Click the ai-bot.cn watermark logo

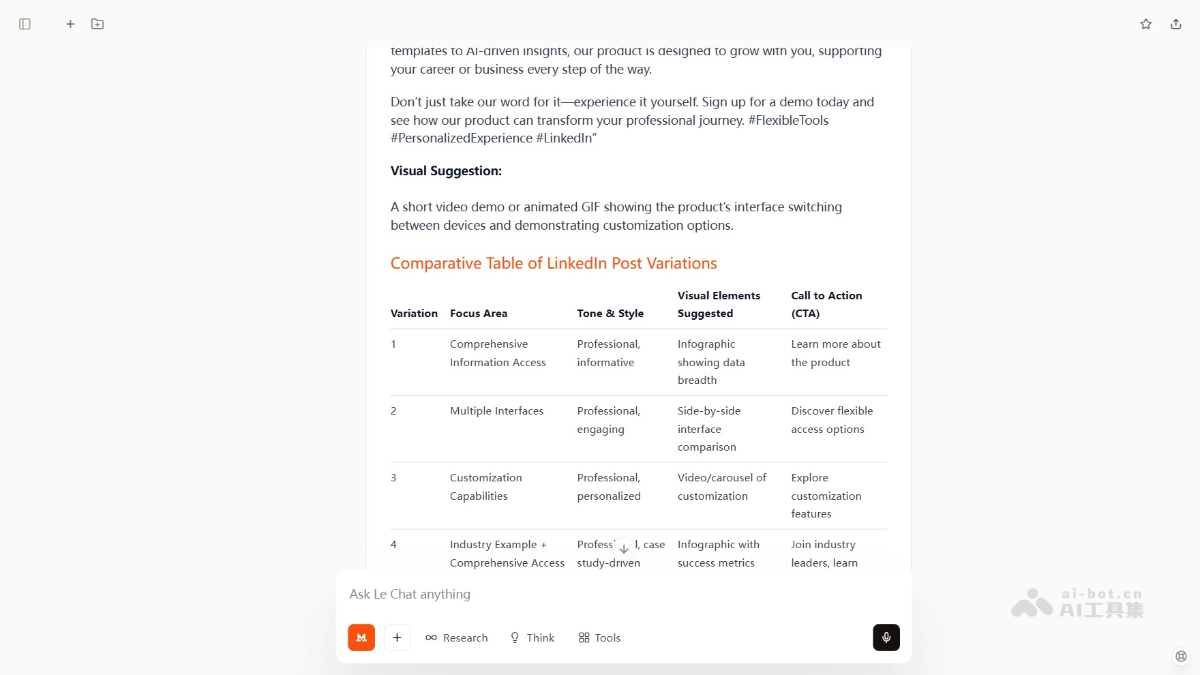[1078, 602]
